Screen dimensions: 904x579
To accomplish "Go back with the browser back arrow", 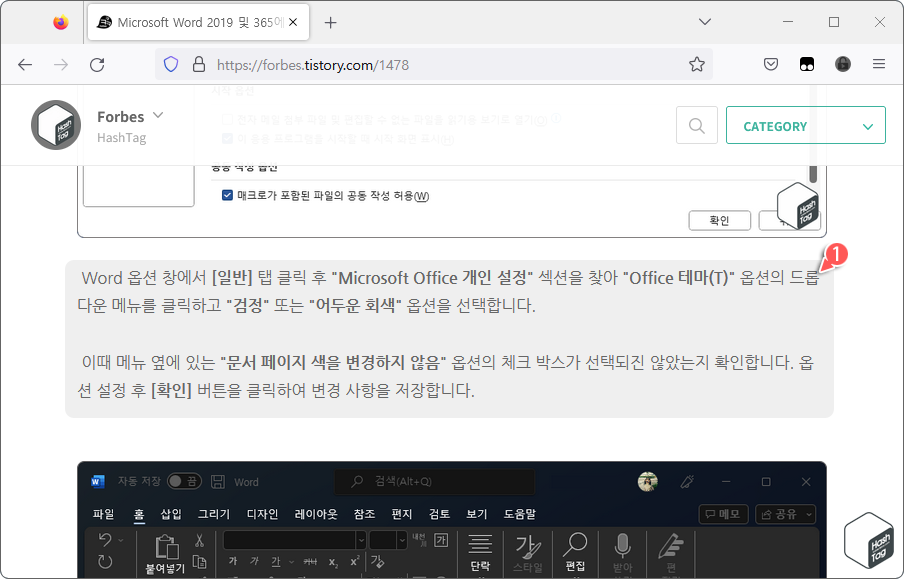I will 25,65.
